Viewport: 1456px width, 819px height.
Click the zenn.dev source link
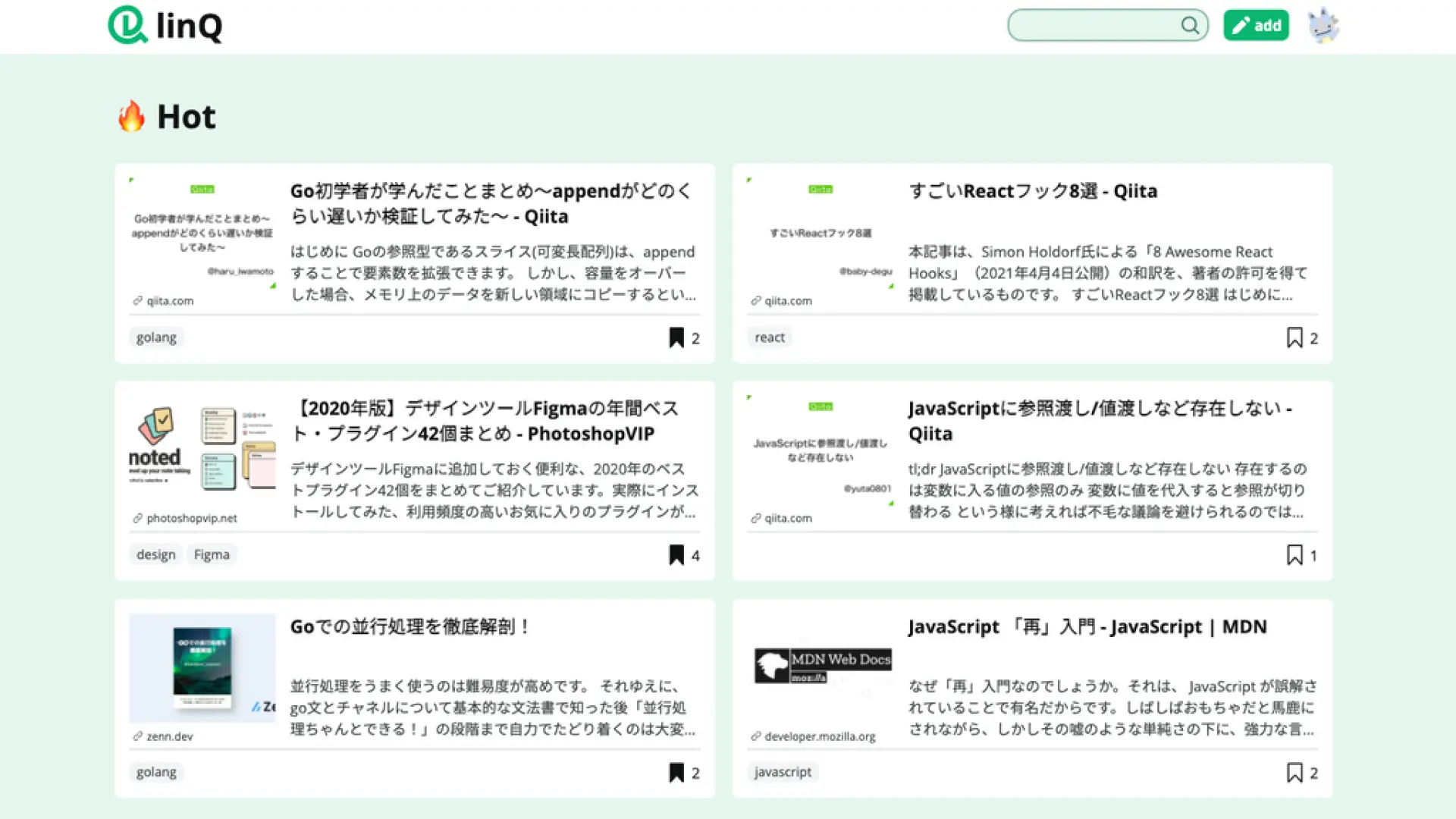163,736
